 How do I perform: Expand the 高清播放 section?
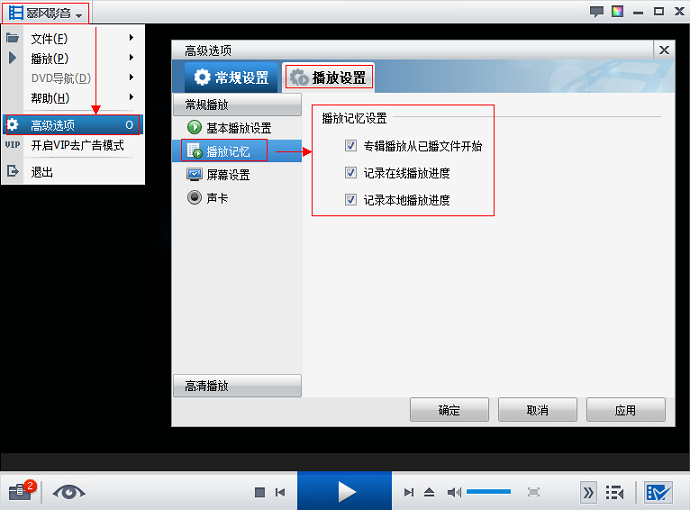(x=236, y=386)
